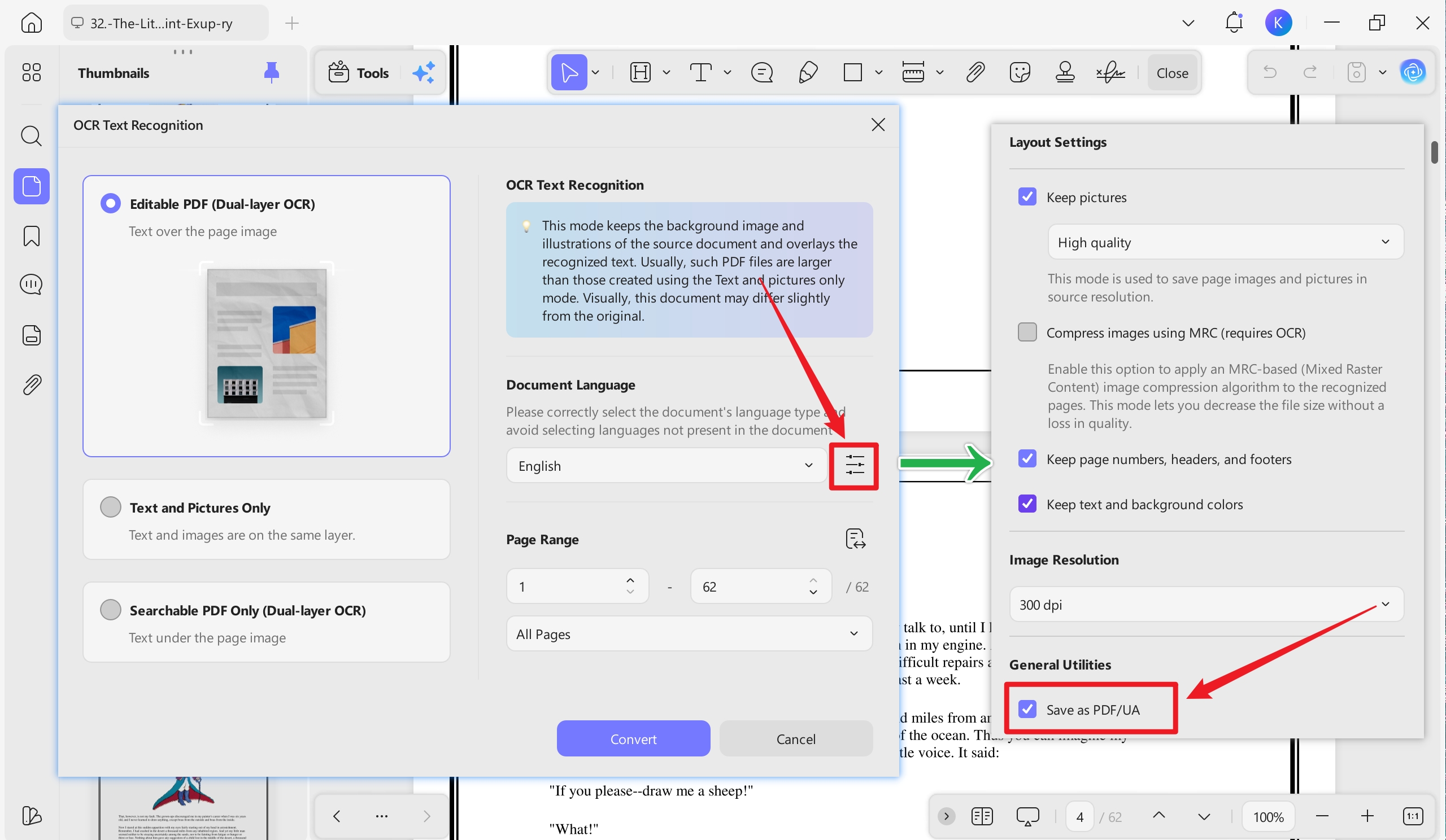Viewport: 1446px width, 840px height.
Task: Click the Cancel button
Action: point(795,738)
